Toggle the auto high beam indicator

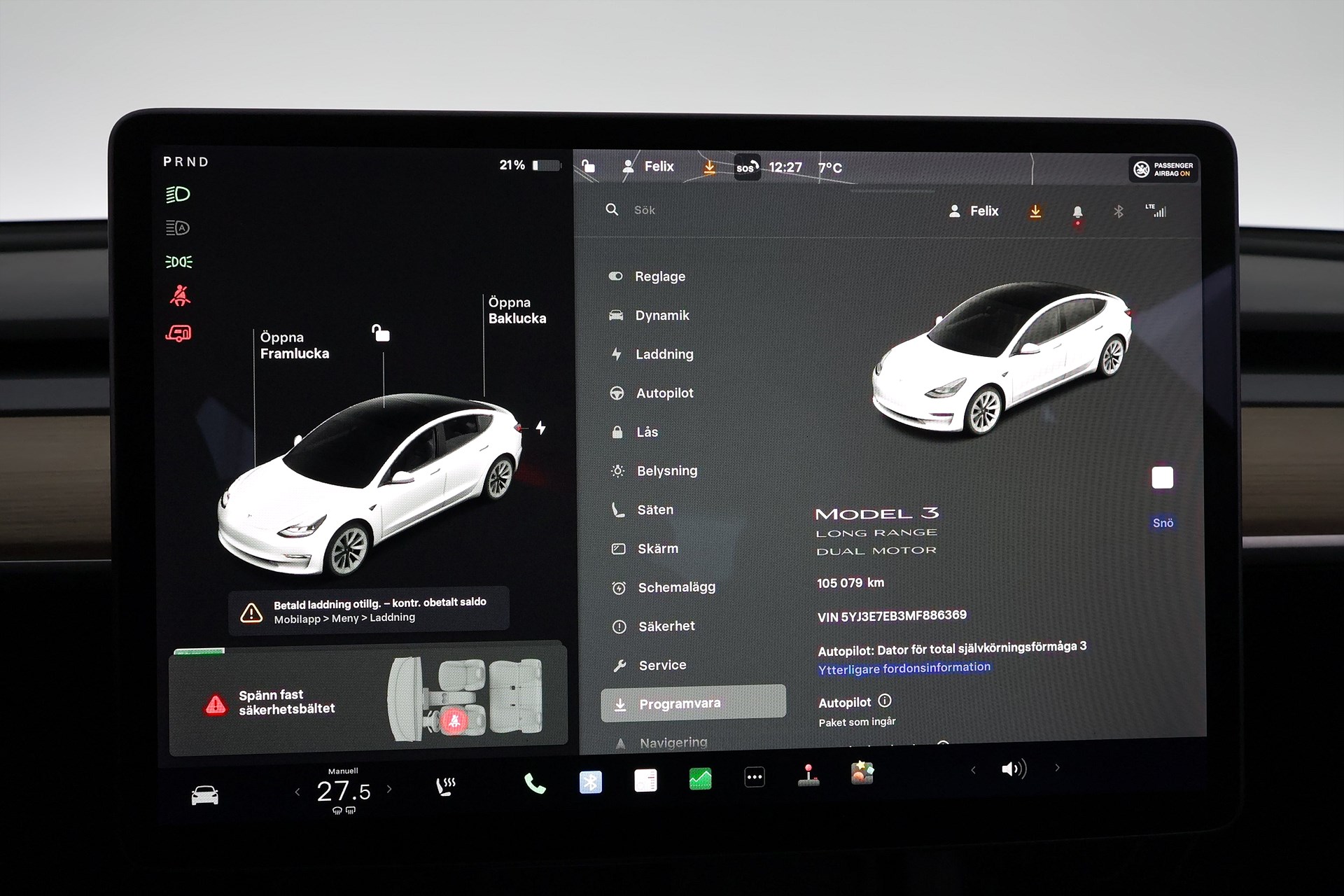click(178, 227)
